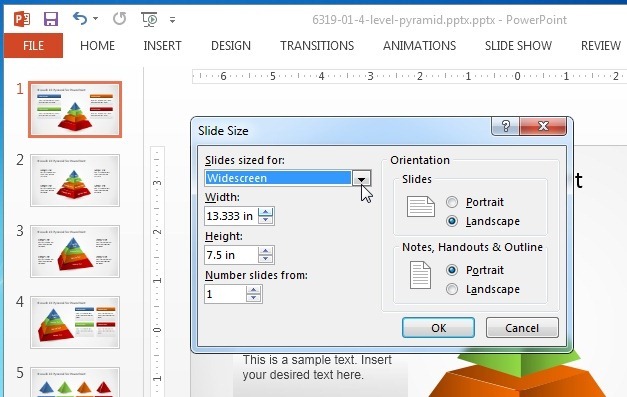Click the portrait page icon under Notes
Image resolution: width=627 pixels, height=397 pixels.
coord(420,275)
